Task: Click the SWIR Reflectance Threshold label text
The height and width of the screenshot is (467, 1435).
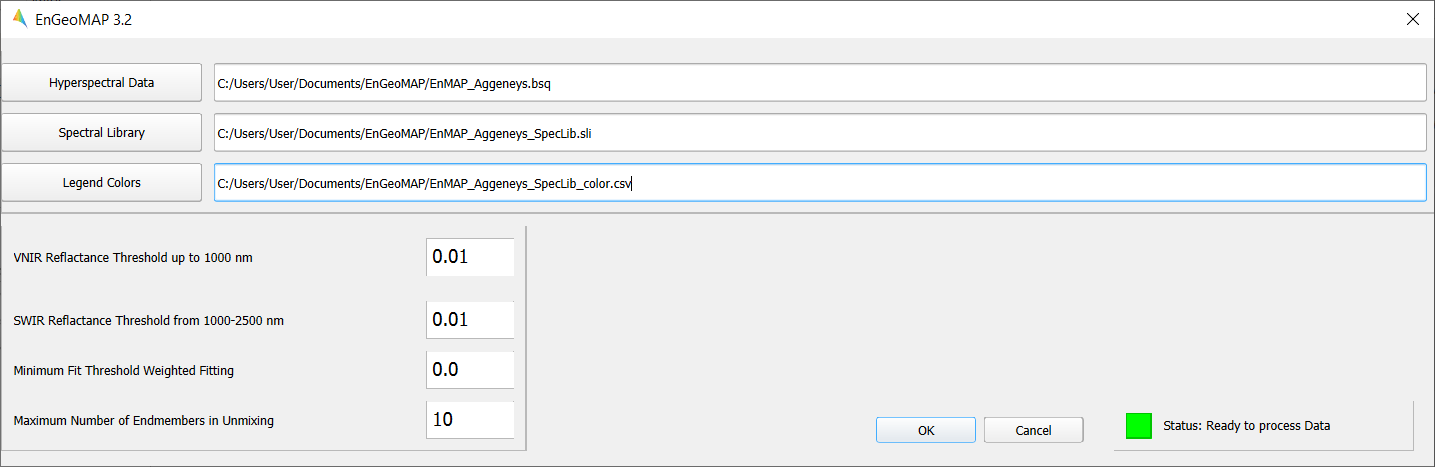Action: pyautogui.click(x=156, y=321)
